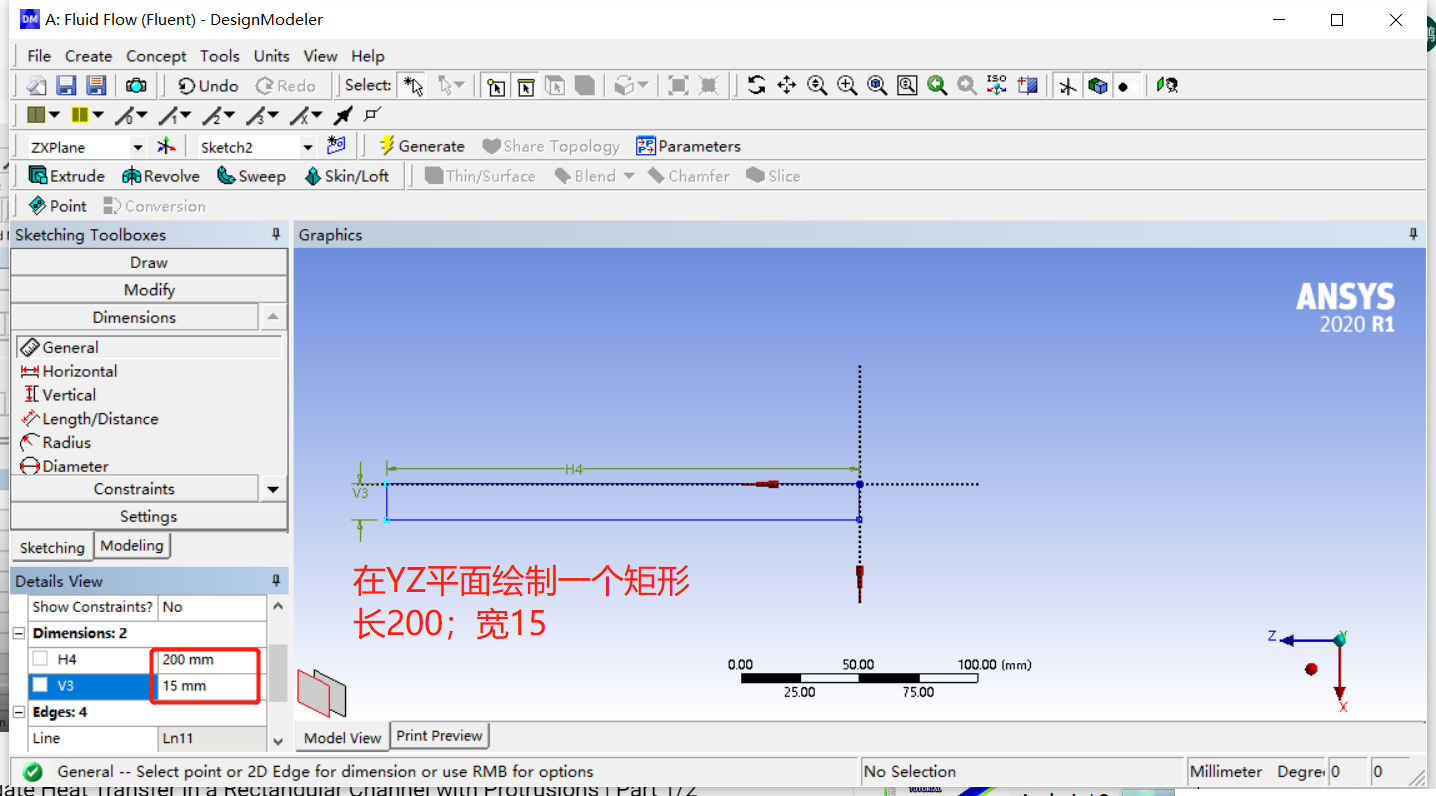Viewport: 1436px width, 796px height.
Task: Open the Sketch2 sketch dropdown
Action: click(x=308, y=147)
